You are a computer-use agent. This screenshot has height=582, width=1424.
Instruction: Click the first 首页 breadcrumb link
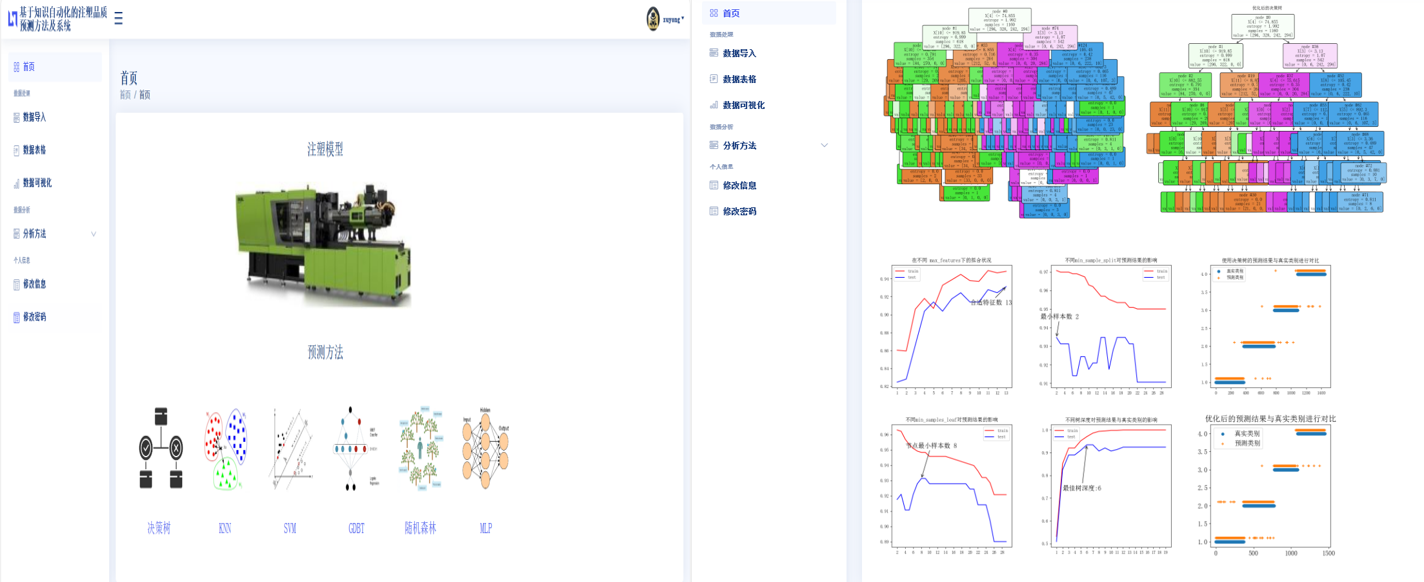coord(125,95)
